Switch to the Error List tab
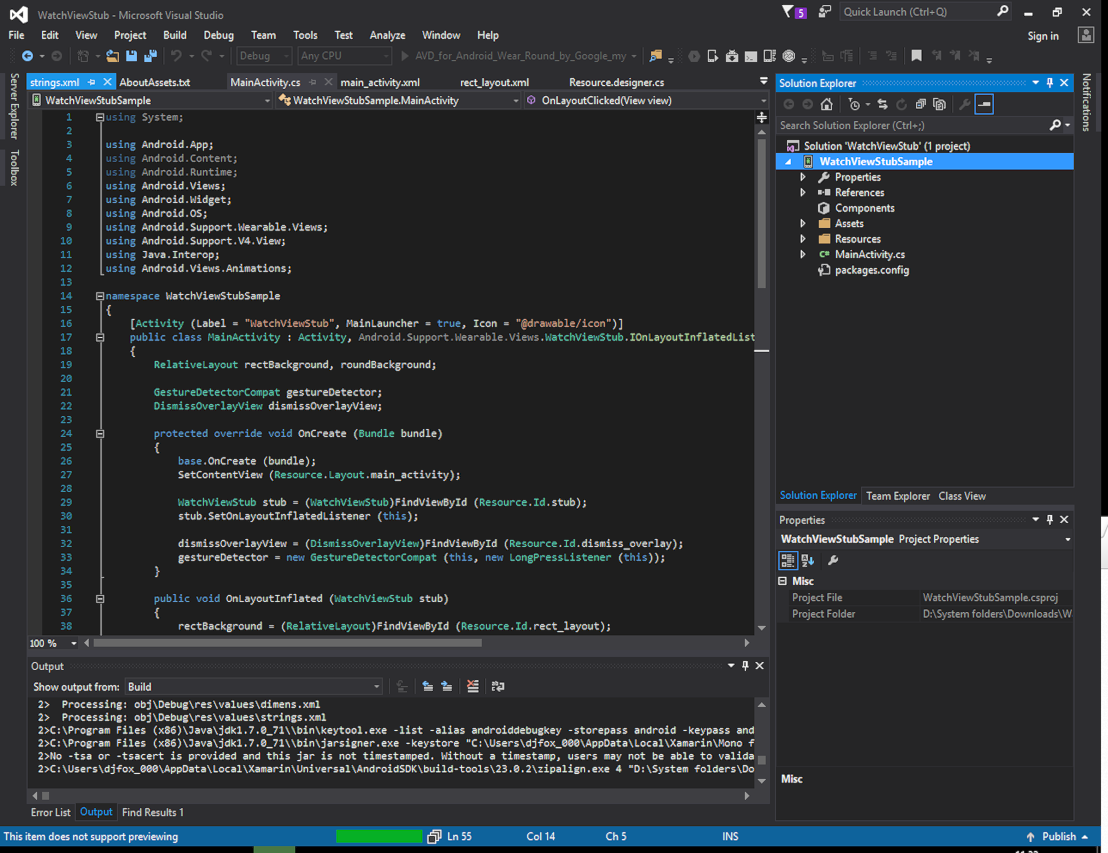The width and height of the screenshot is (1108, 853). pyautogui.click(x=50, y=813)
